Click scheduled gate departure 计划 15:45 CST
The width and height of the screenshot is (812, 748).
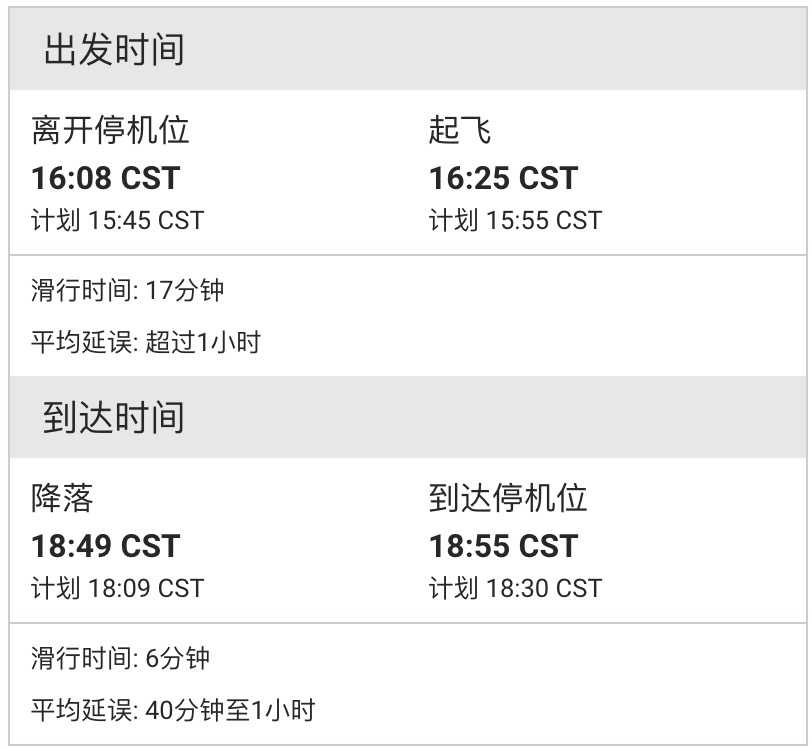[x=118, y=220]
